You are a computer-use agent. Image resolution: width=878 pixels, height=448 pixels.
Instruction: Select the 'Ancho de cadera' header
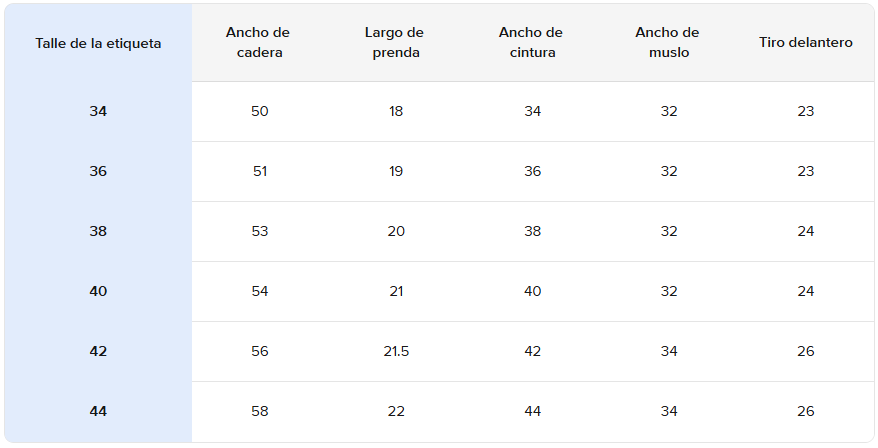point(258,43)
